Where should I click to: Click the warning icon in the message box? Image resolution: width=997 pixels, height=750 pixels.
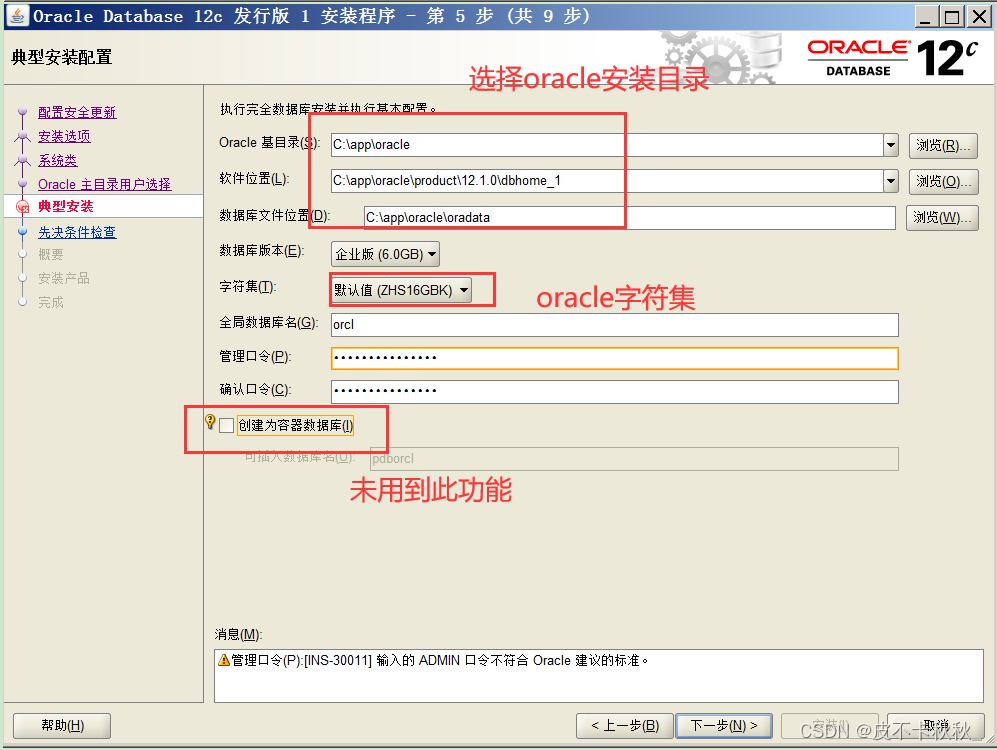(x=223, y=660)
